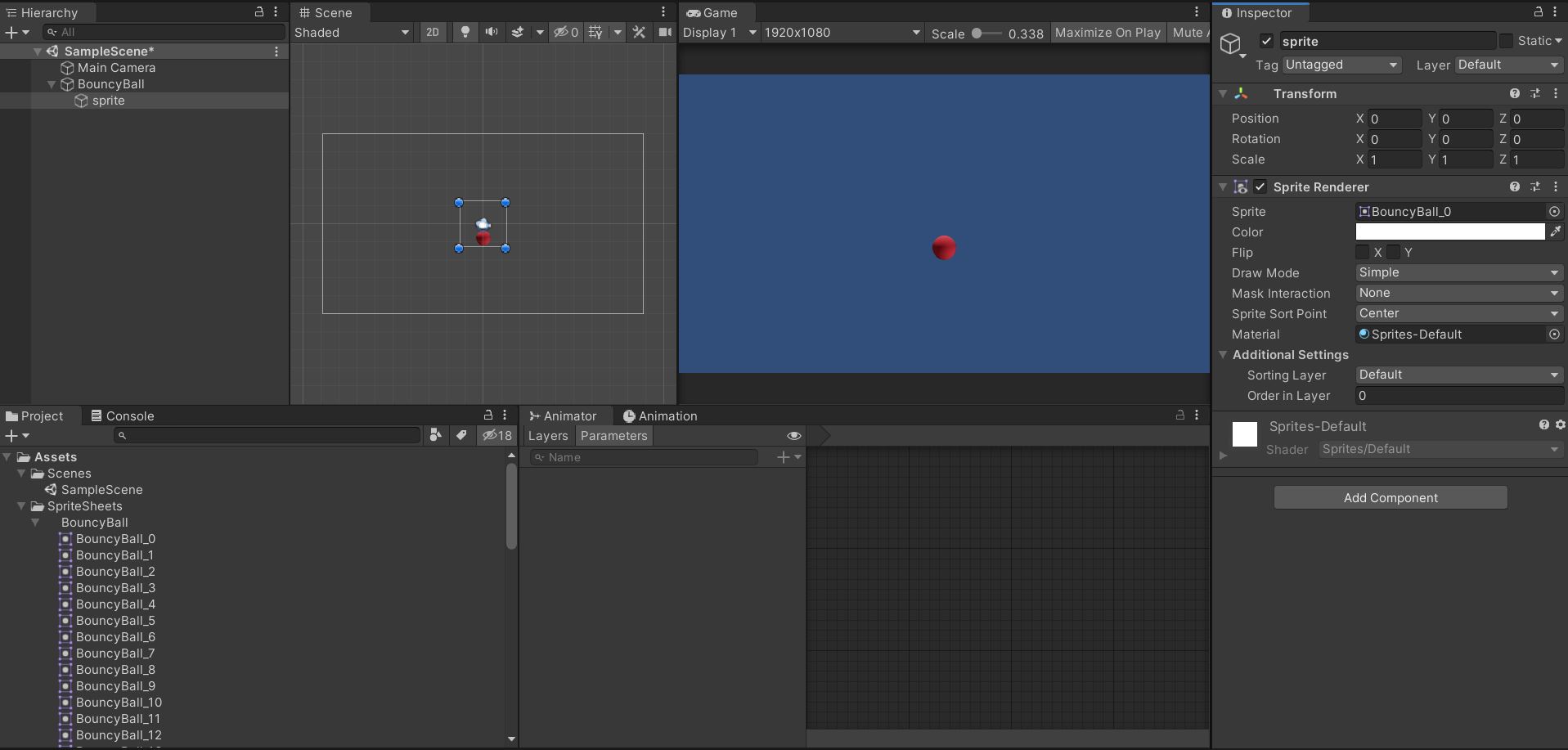Toggle 2D mode in the Scene view

tap(432, 33)
